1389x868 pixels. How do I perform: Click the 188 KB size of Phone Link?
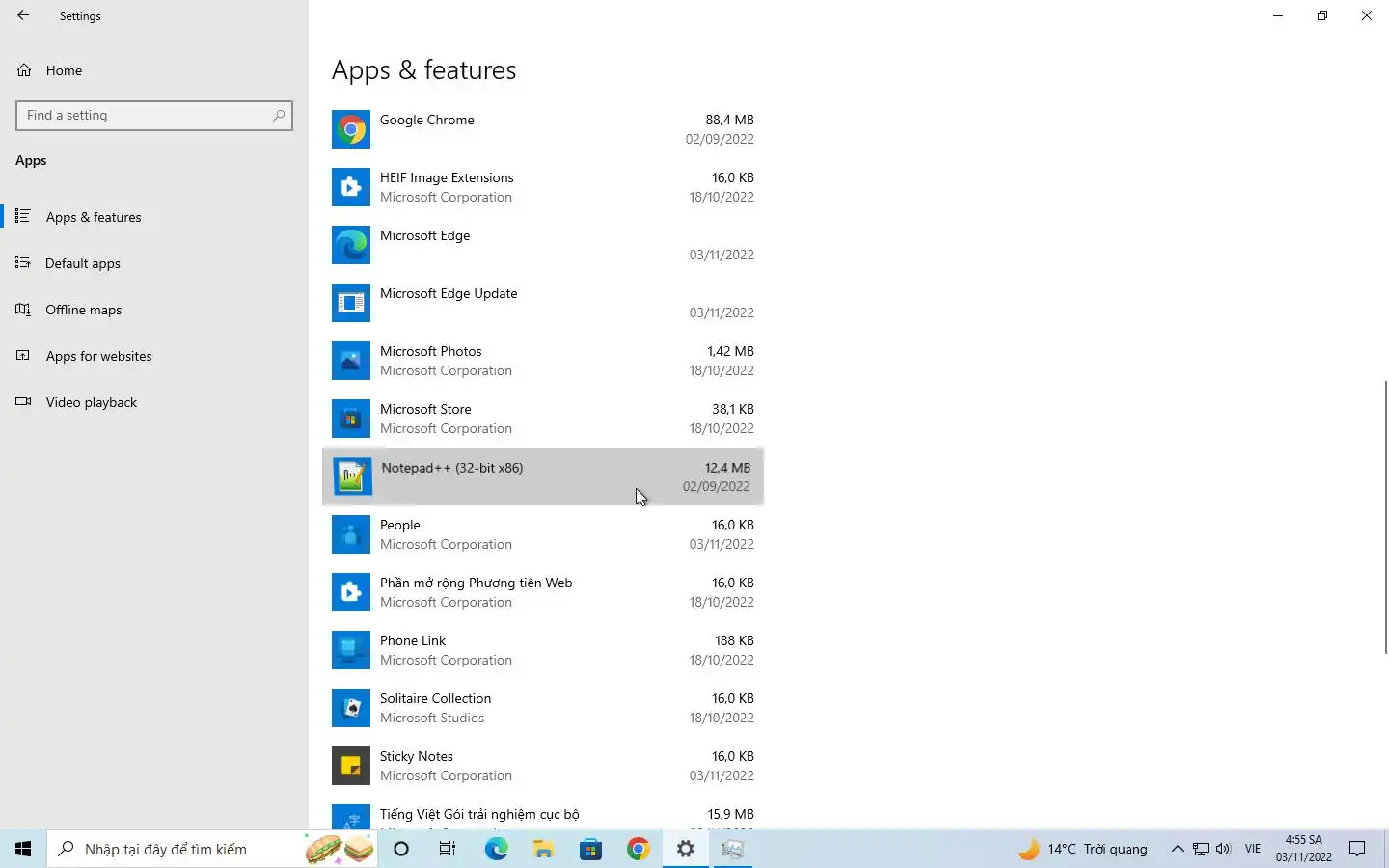(x=734, y=640)
